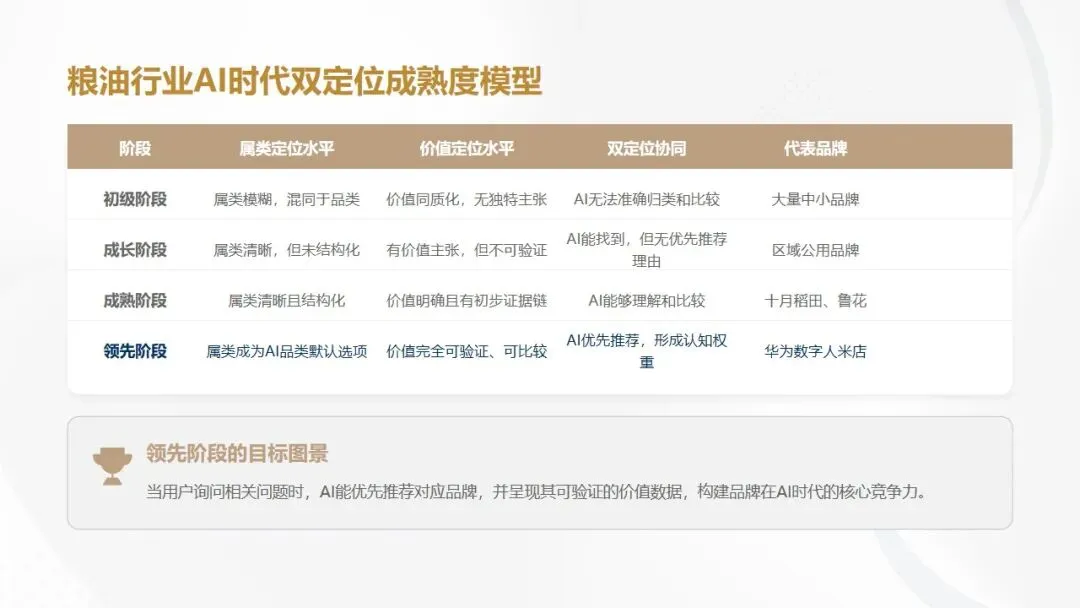The width and height of the screenshot is (1080, 608).
Task: Click the trophy icon beside 领先阶段的目标图景
Action: (x=112, y=466)
